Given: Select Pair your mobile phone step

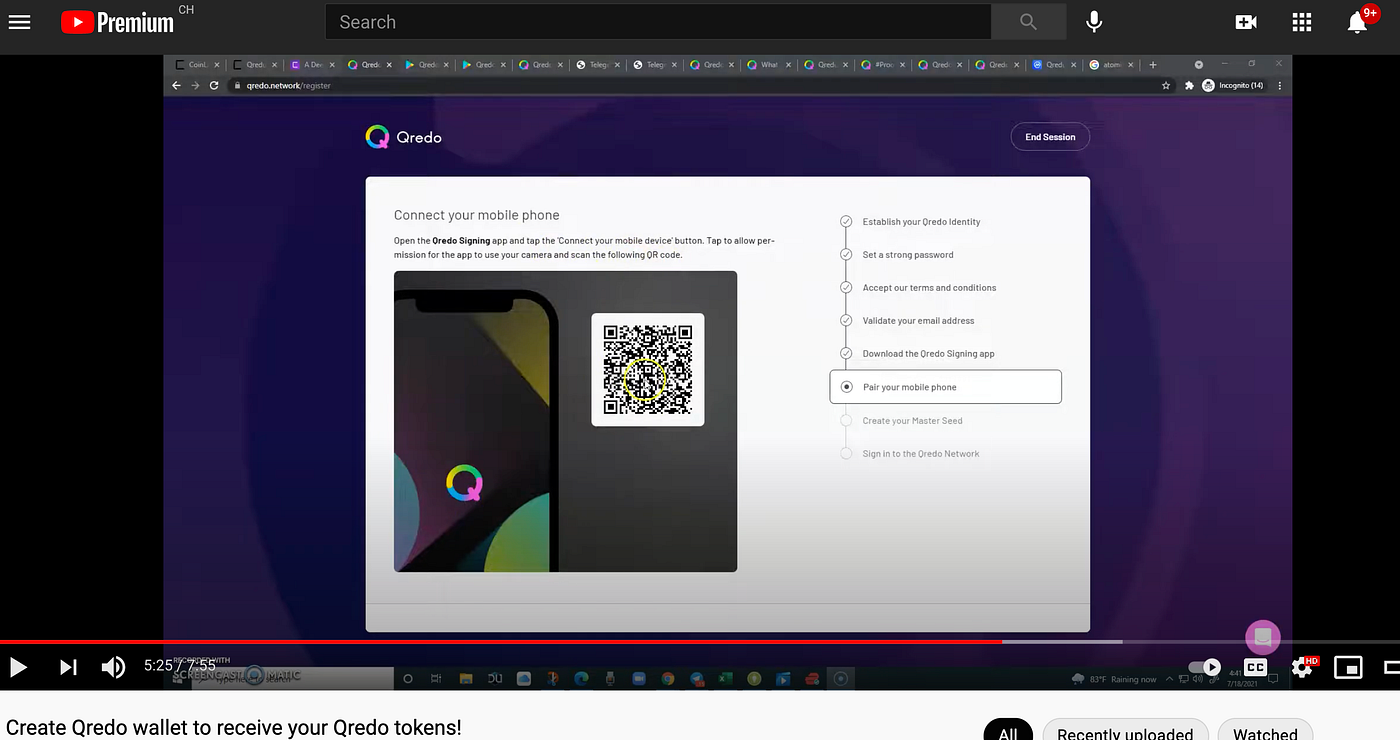Looking at the screenshot, I should coord(945,387).
